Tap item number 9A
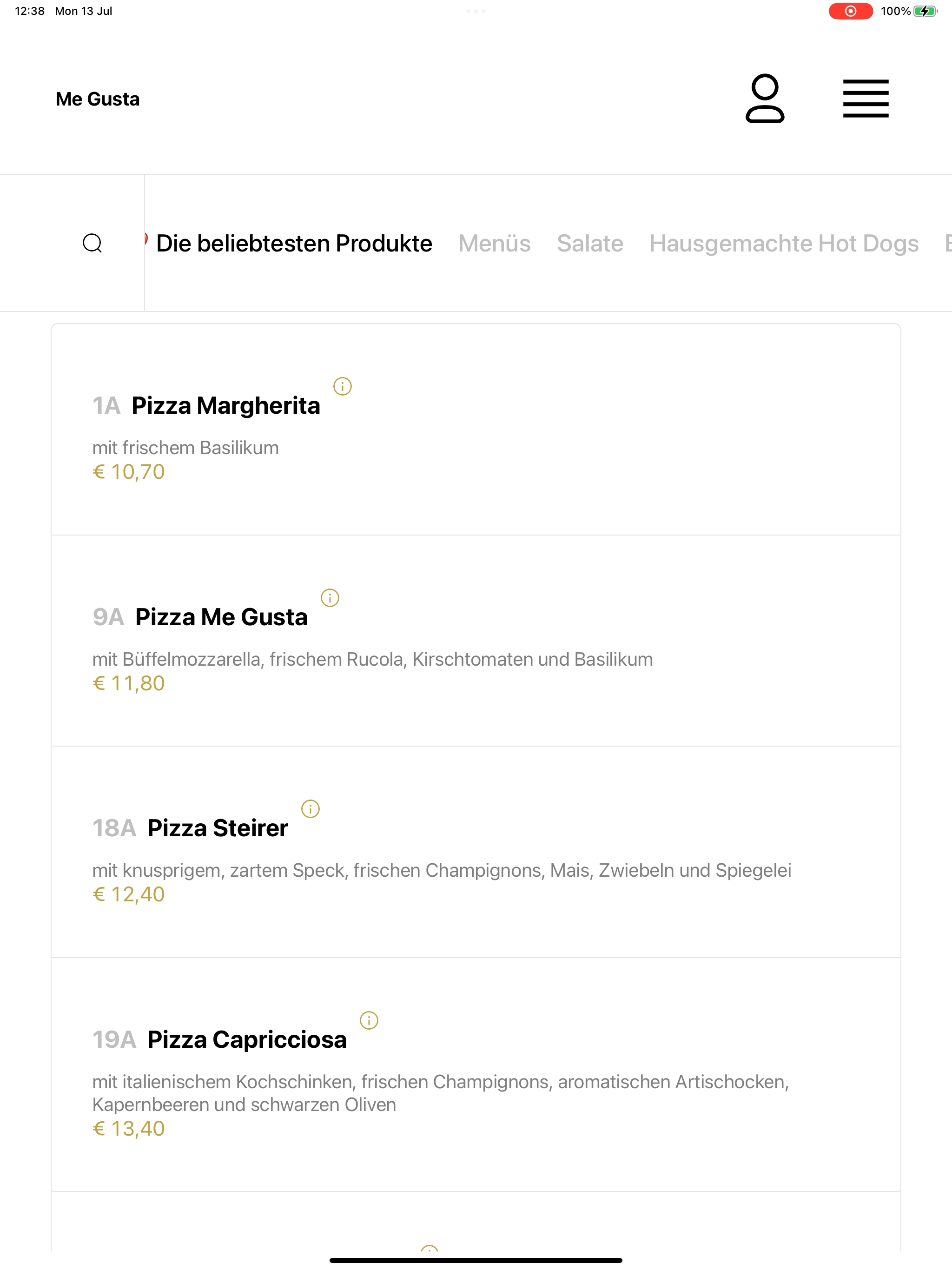This screenshot has width=952, height=1270. (x=108, y=616)
